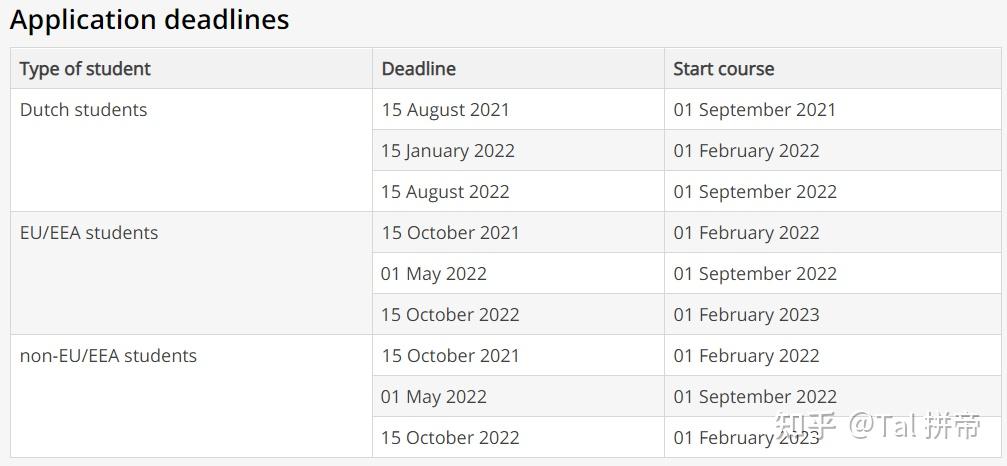
Task: Click EU/EEA students' 01 May 2022 deadline
Action: coord(433,274)
